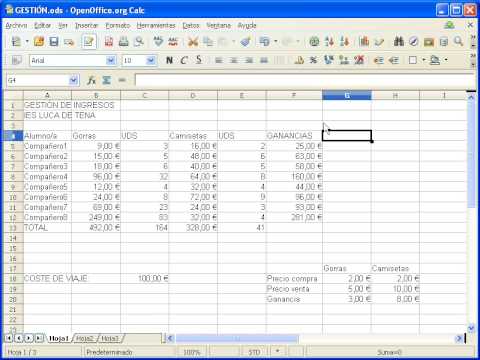Open the Borders dropdown arrow
The image size is (480, 360).
[x=424, y=60]
